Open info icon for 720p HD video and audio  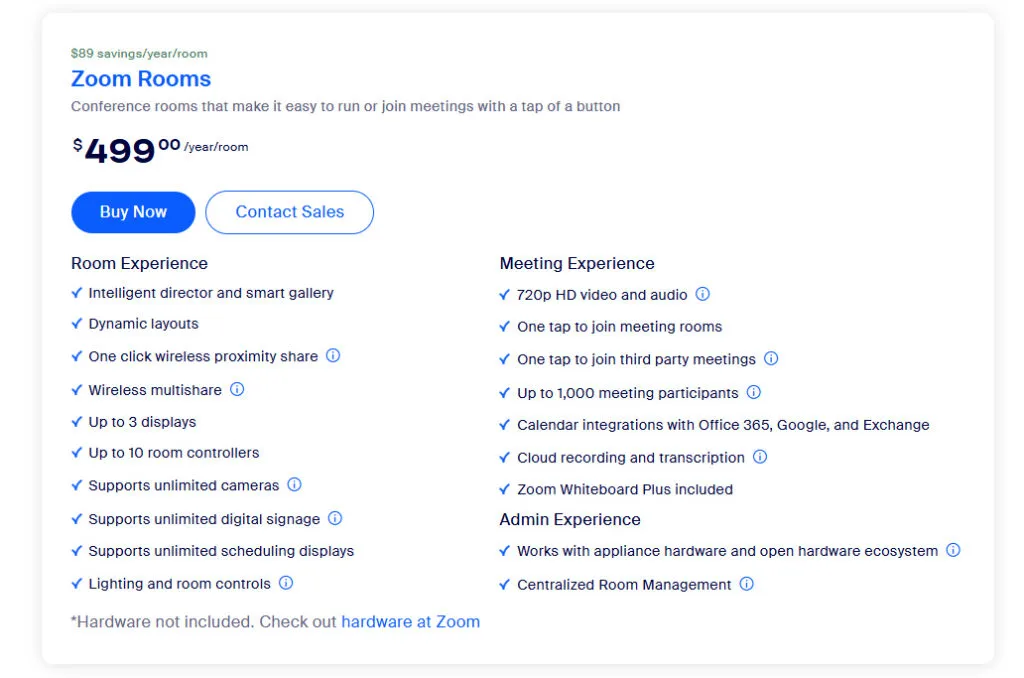702,294
